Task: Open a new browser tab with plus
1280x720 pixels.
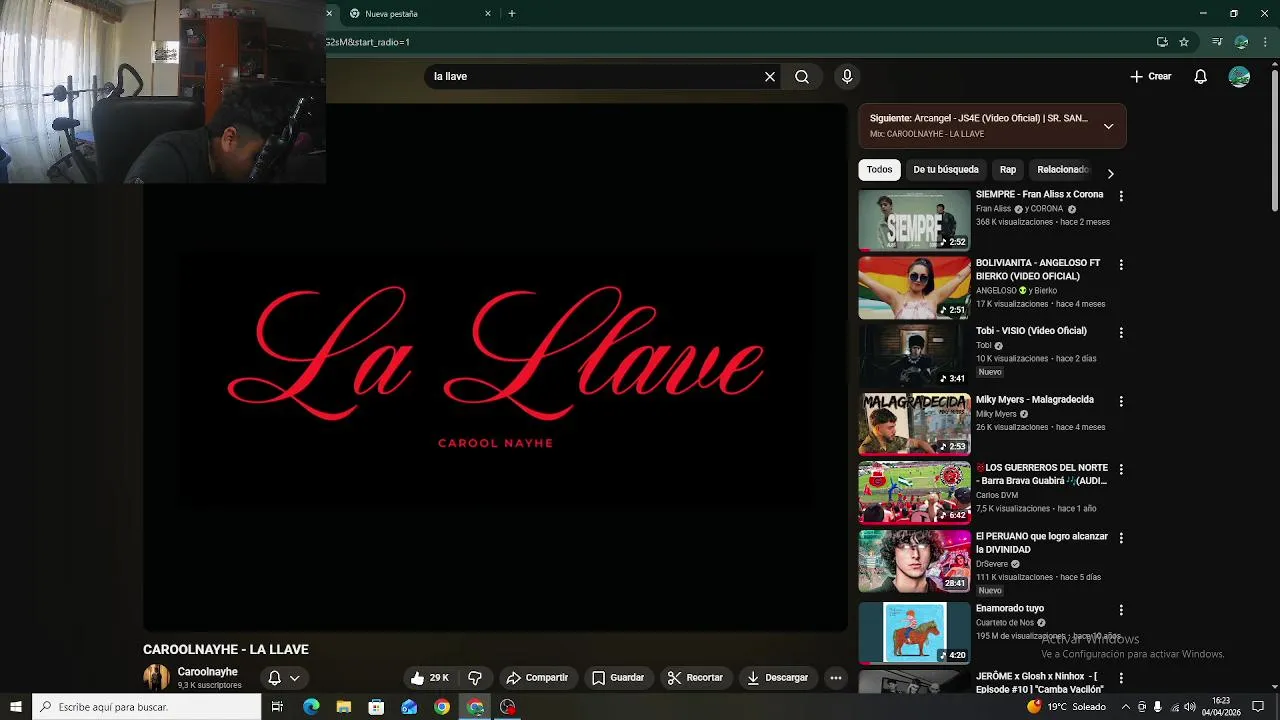Action: [x=512, y=13]
